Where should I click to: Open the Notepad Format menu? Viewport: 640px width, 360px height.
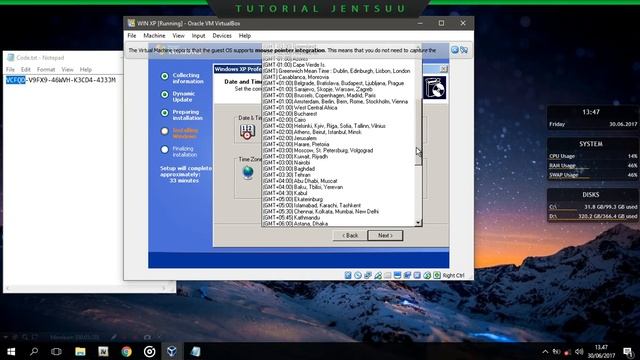46,70
